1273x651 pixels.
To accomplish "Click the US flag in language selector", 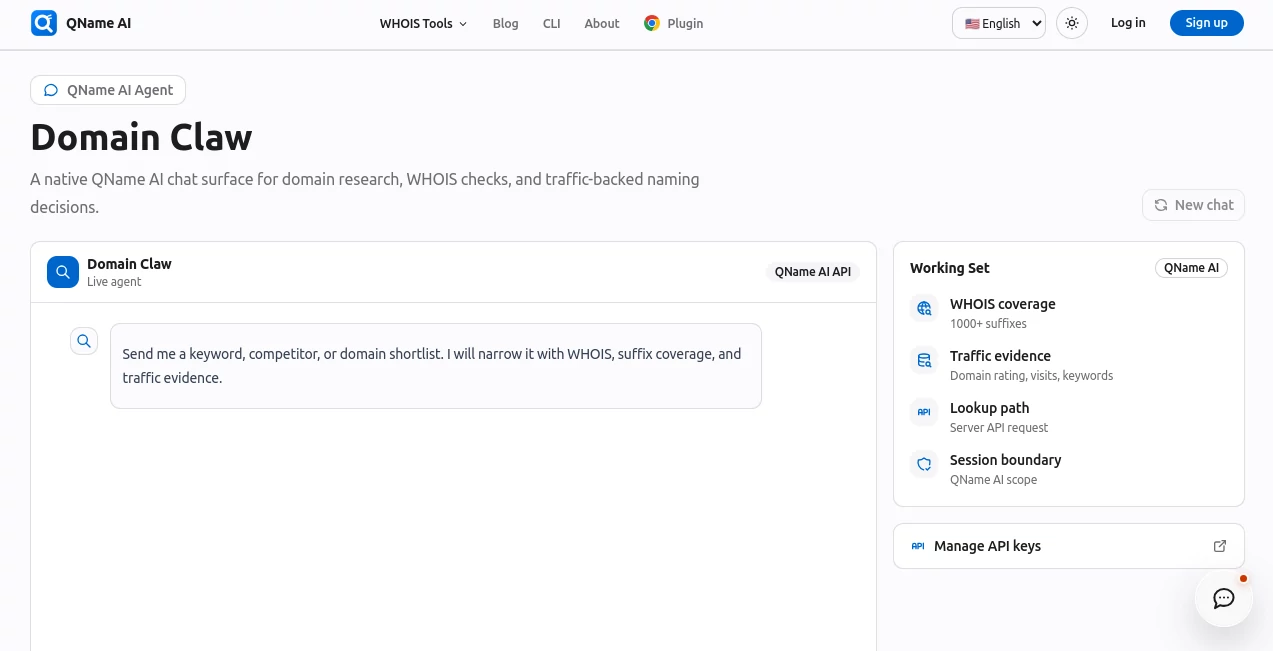I will coord(972,24).
